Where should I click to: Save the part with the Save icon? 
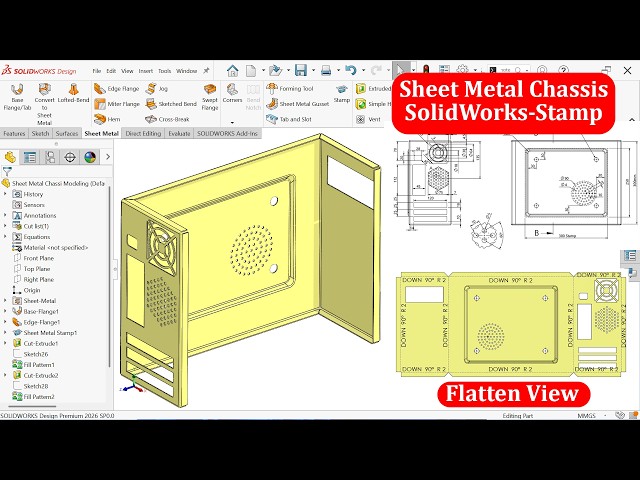click(x=301, y=71)
